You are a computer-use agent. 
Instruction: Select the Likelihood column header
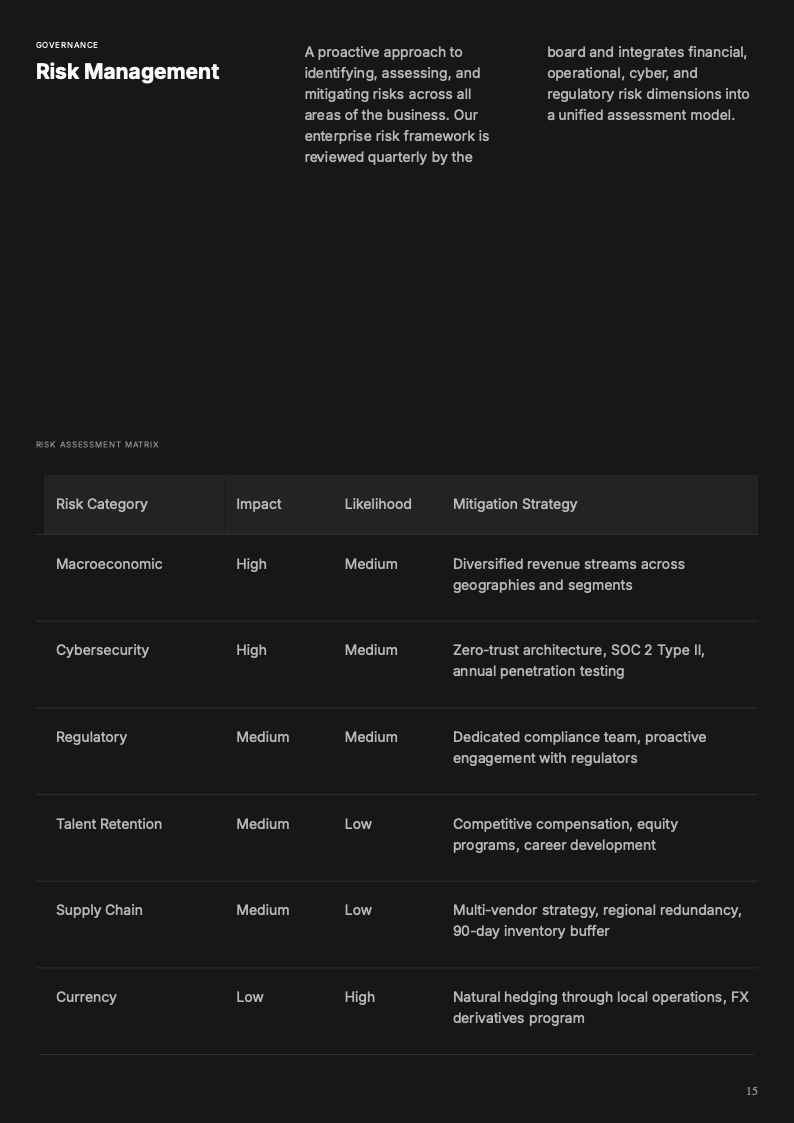tap(378, 504)
